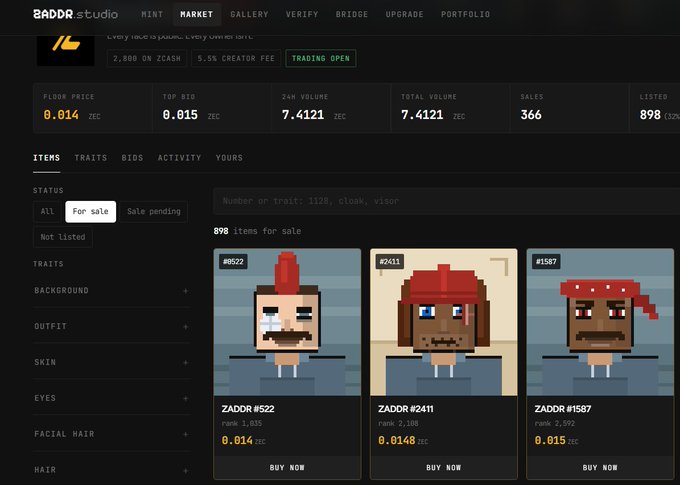Click the 'rank 1,035' text

click(242, 423)
